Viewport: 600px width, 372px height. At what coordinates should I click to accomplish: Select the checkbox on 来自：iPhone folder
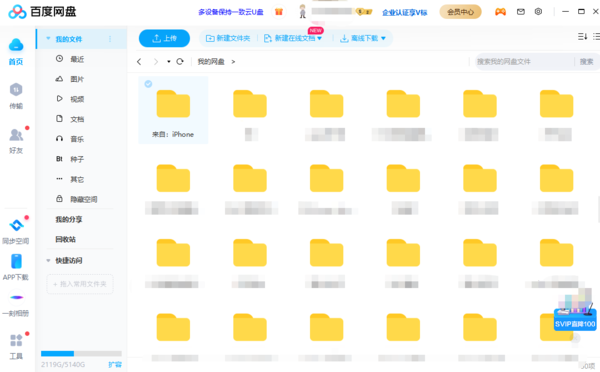coord(148,84)
